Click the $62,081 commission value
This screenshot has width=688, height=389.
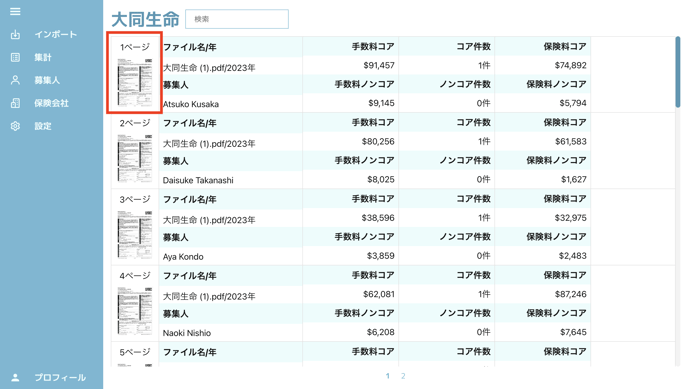coord(379,294)
